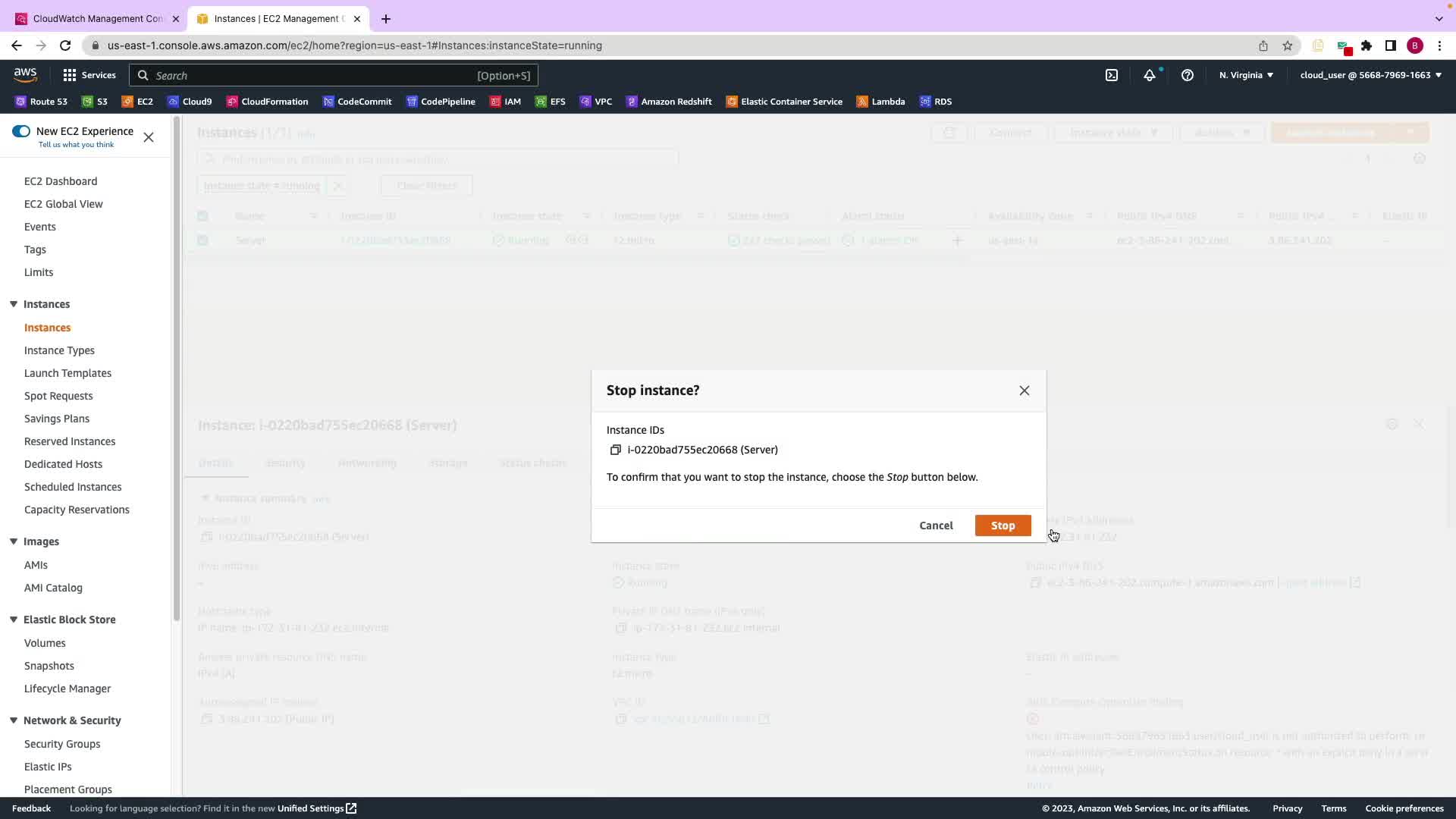Open notifications bell icon

[x=1150, y=75]
